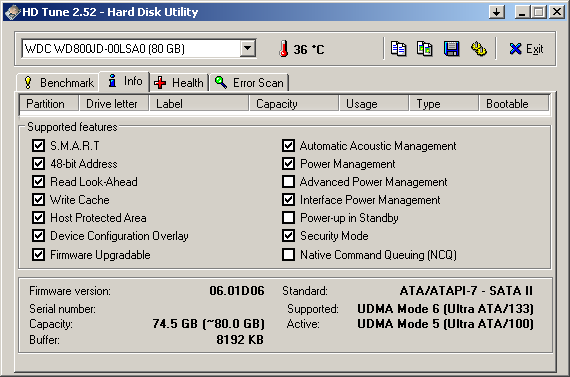Screen dimensions: 570x377
Task: Enable the Native Command Queuing (NCQ) checkbox
Action: 288,254
